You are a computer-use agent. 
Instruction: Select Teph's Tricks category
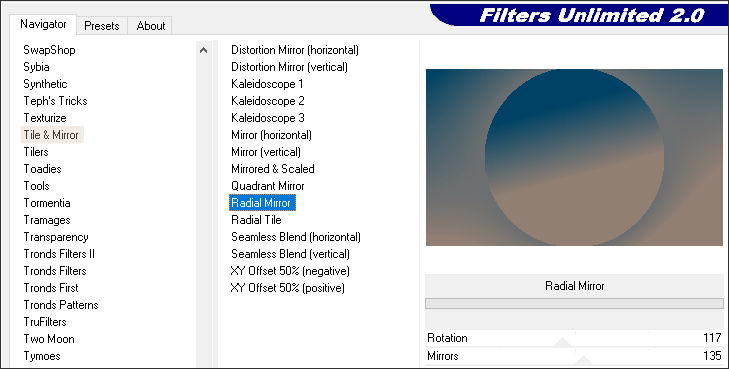click(55, 101)
